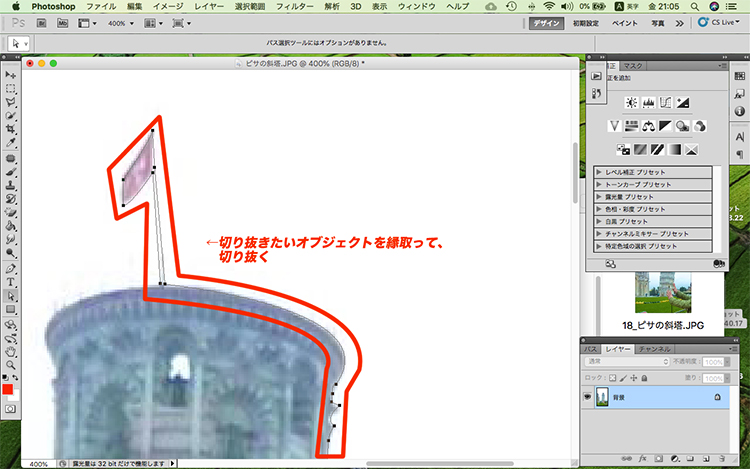The width and height of the screenshot is (750, 469).
Task: Toggle lock transparent pixels
Action: pyautogui.click(x=613, y=378)
